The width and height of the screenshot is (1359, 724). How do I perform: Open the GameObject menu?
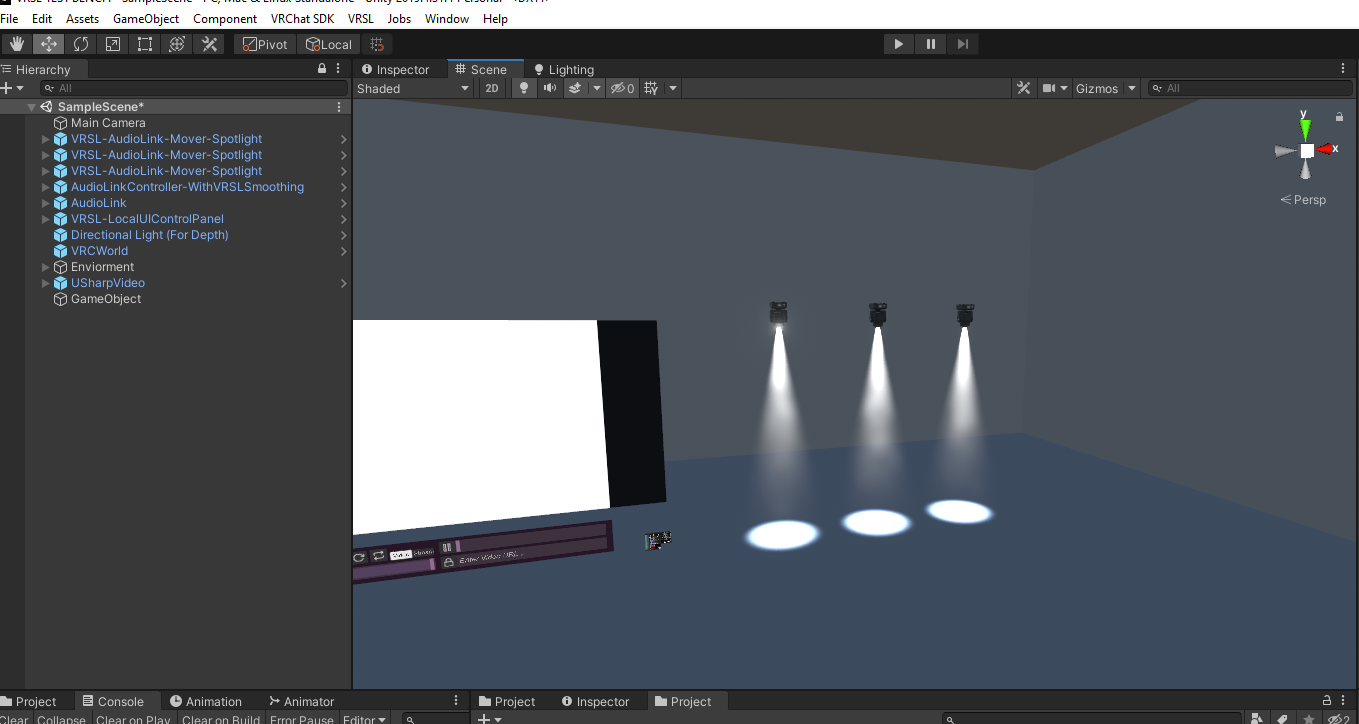pyautogui.click(x=146, y=19)
